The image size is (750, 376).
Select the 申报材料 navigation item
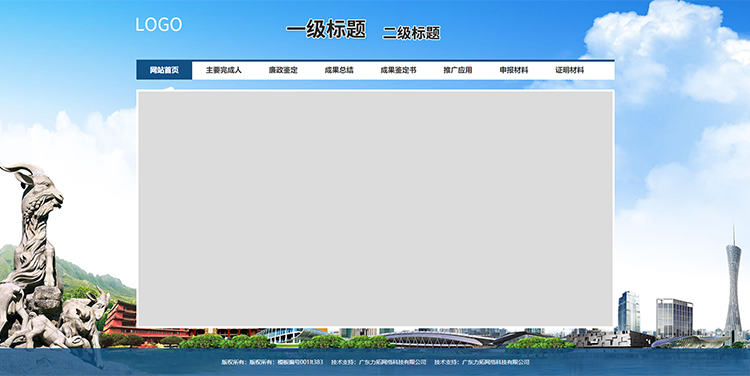point(514,70)
